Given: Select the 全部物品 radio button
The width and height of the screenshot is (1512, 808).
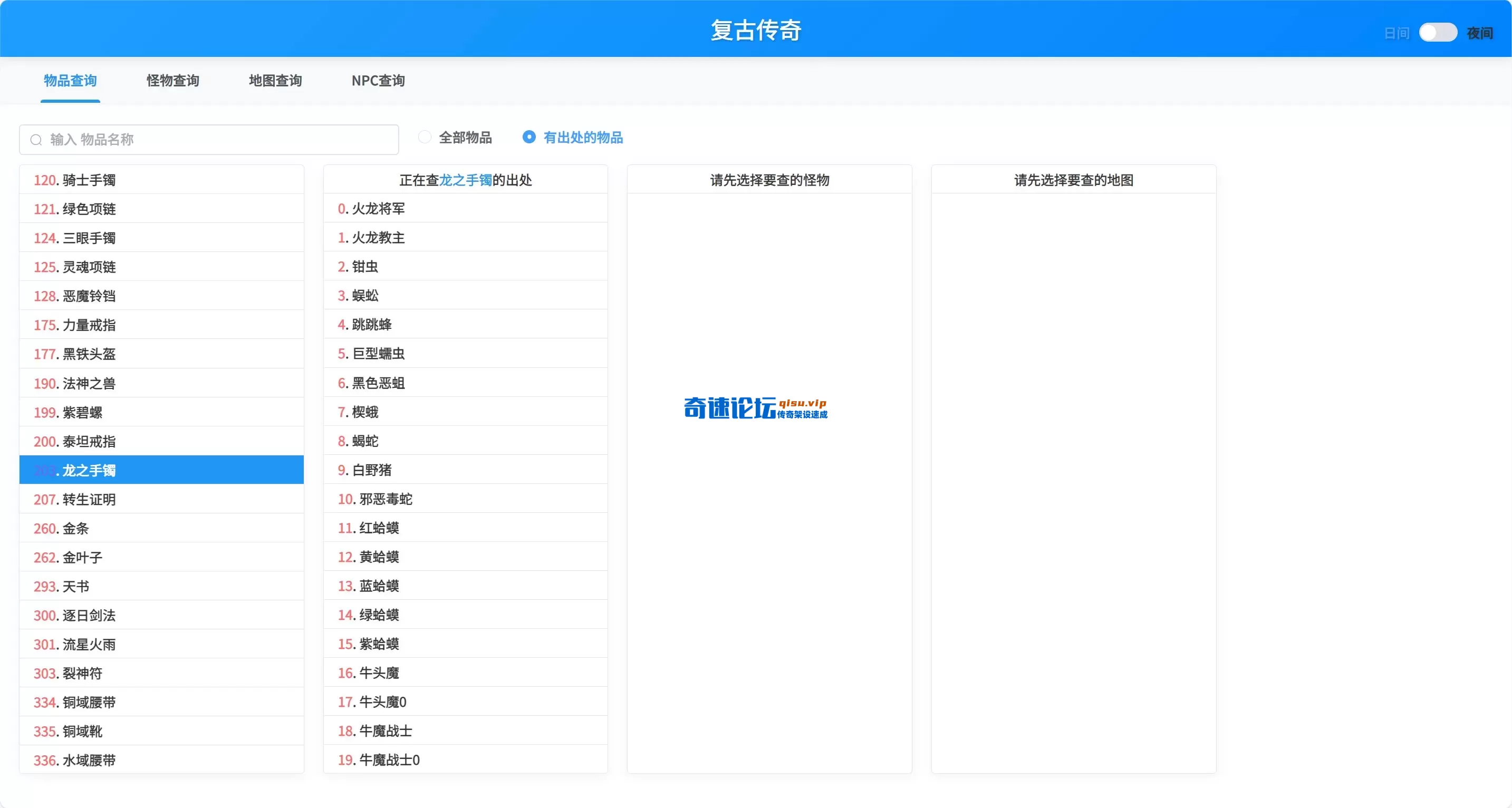Looking at the screenshot, I should point(424,137).
